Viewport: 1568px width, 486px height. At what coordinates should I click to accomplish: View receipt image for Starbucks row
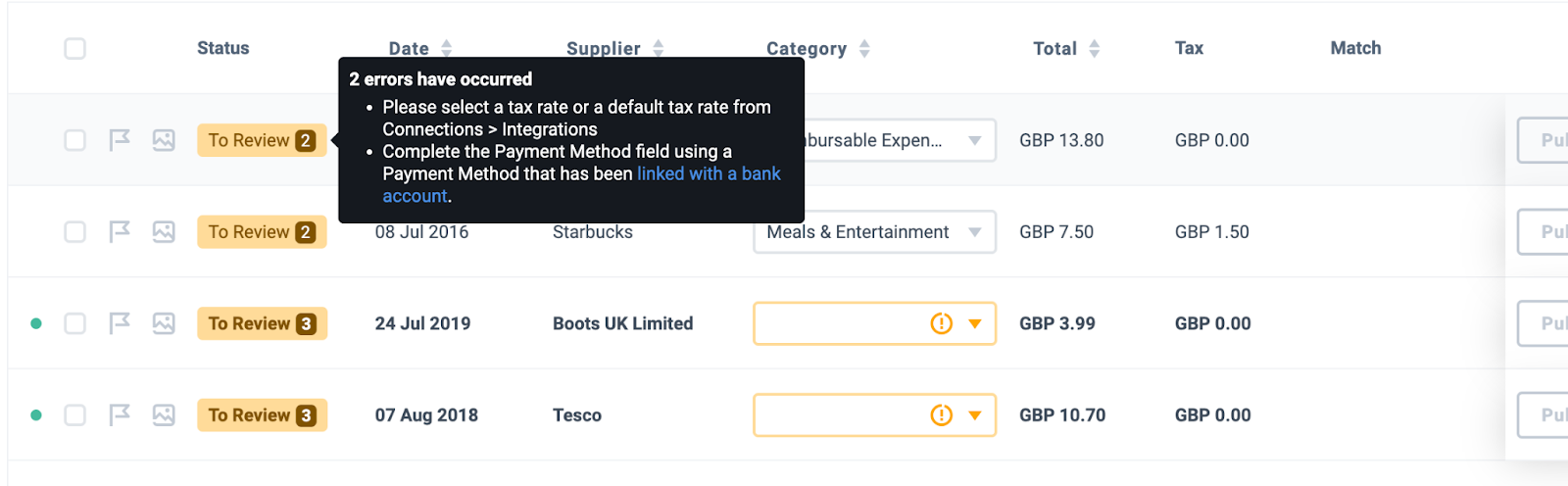[x=164, y=232]
